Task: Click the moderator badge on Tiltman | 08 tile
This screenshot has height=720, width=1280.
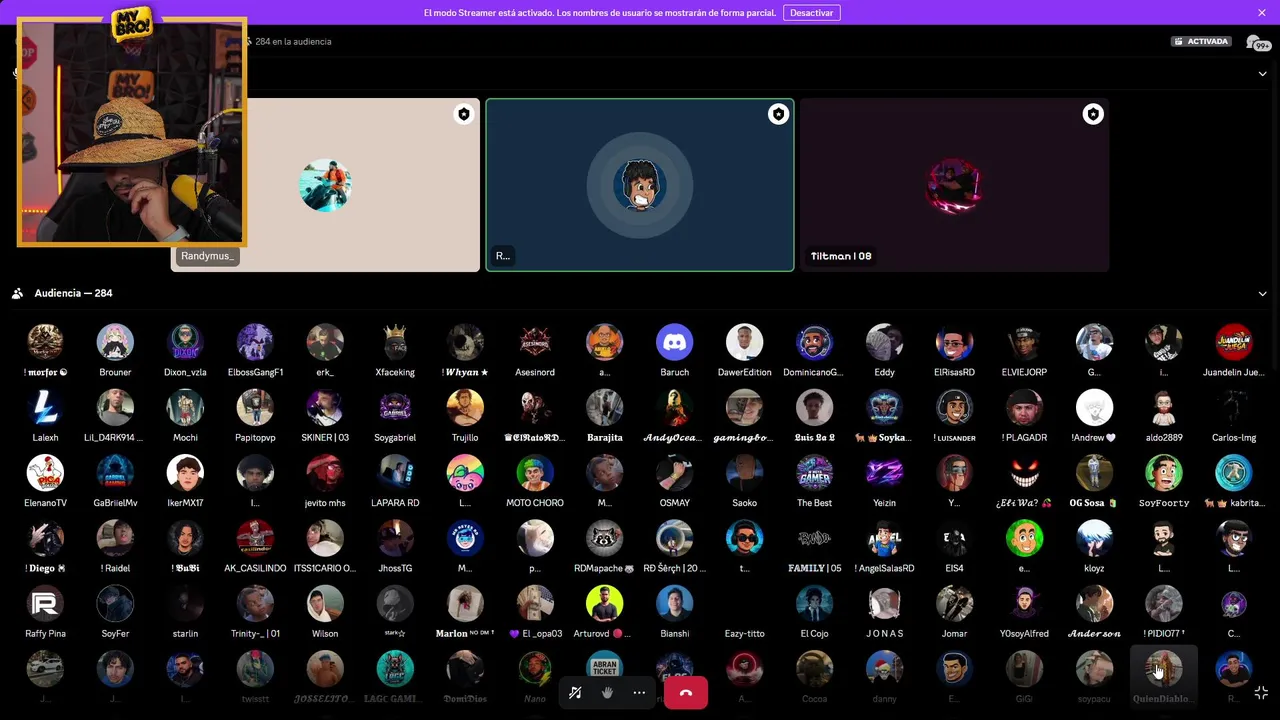Action: tap(1092, 115)
